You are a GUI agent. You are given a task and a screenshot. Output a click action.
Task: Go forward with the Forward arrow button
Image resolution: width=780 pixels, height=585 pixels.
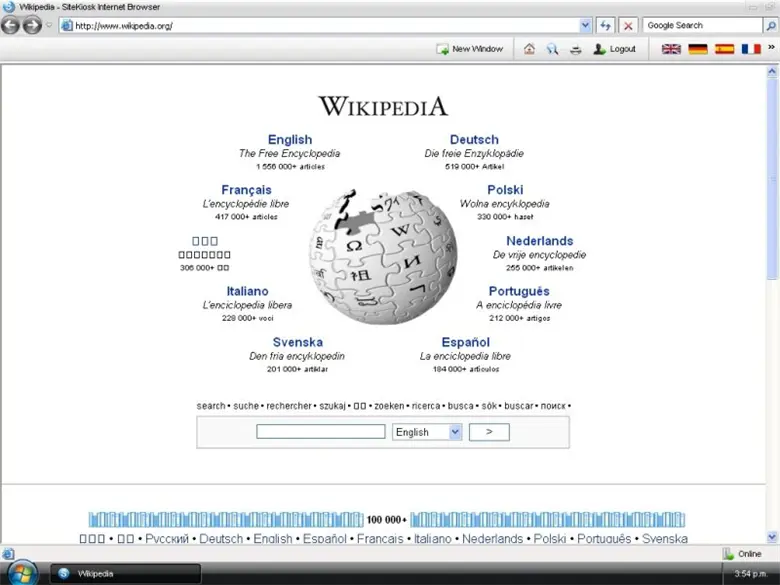click(x=32, y=25)
